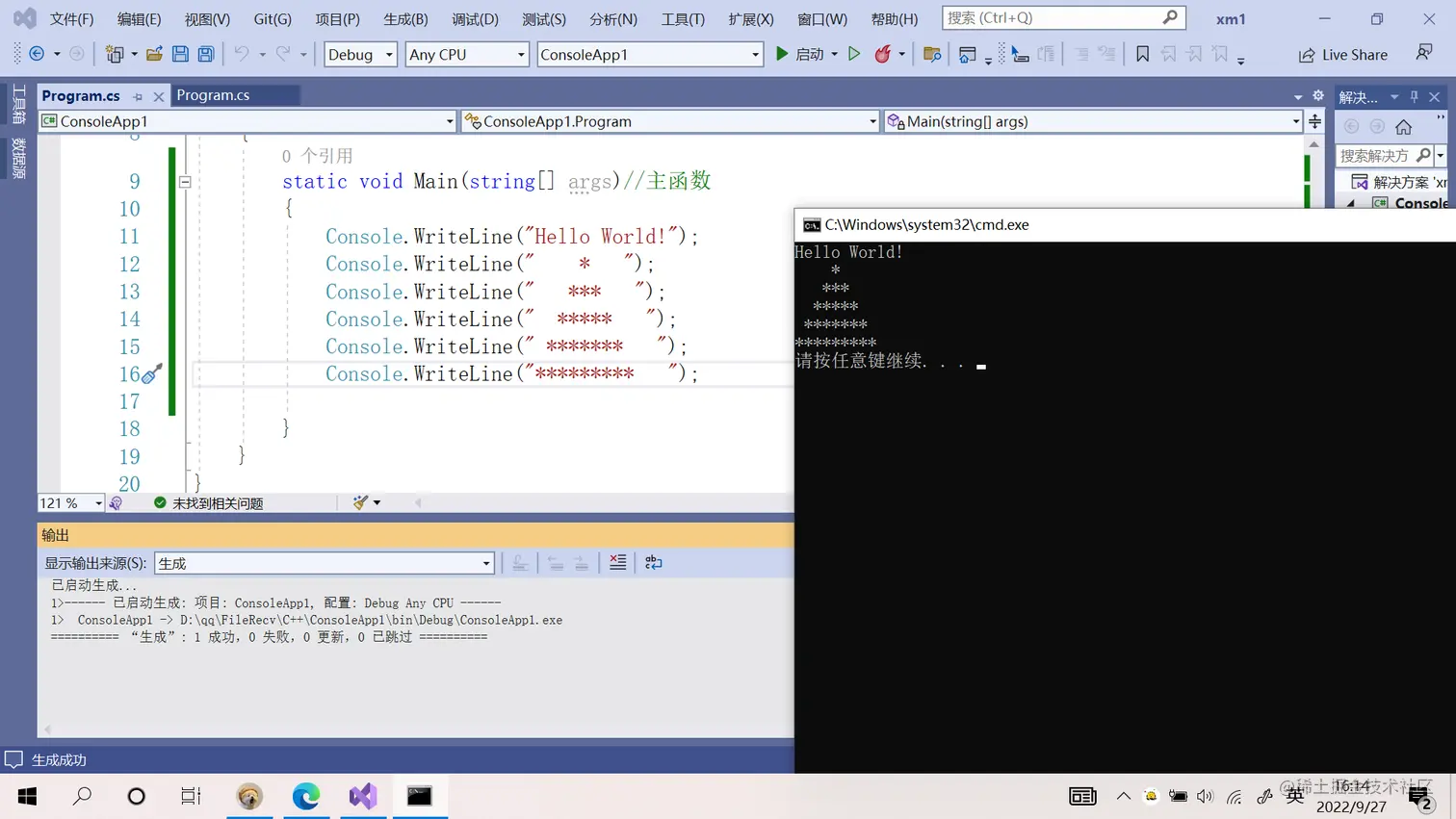Screen dimensions: 1456x819
Task: Click the redo arrow icon
Action: pos(283,54)
